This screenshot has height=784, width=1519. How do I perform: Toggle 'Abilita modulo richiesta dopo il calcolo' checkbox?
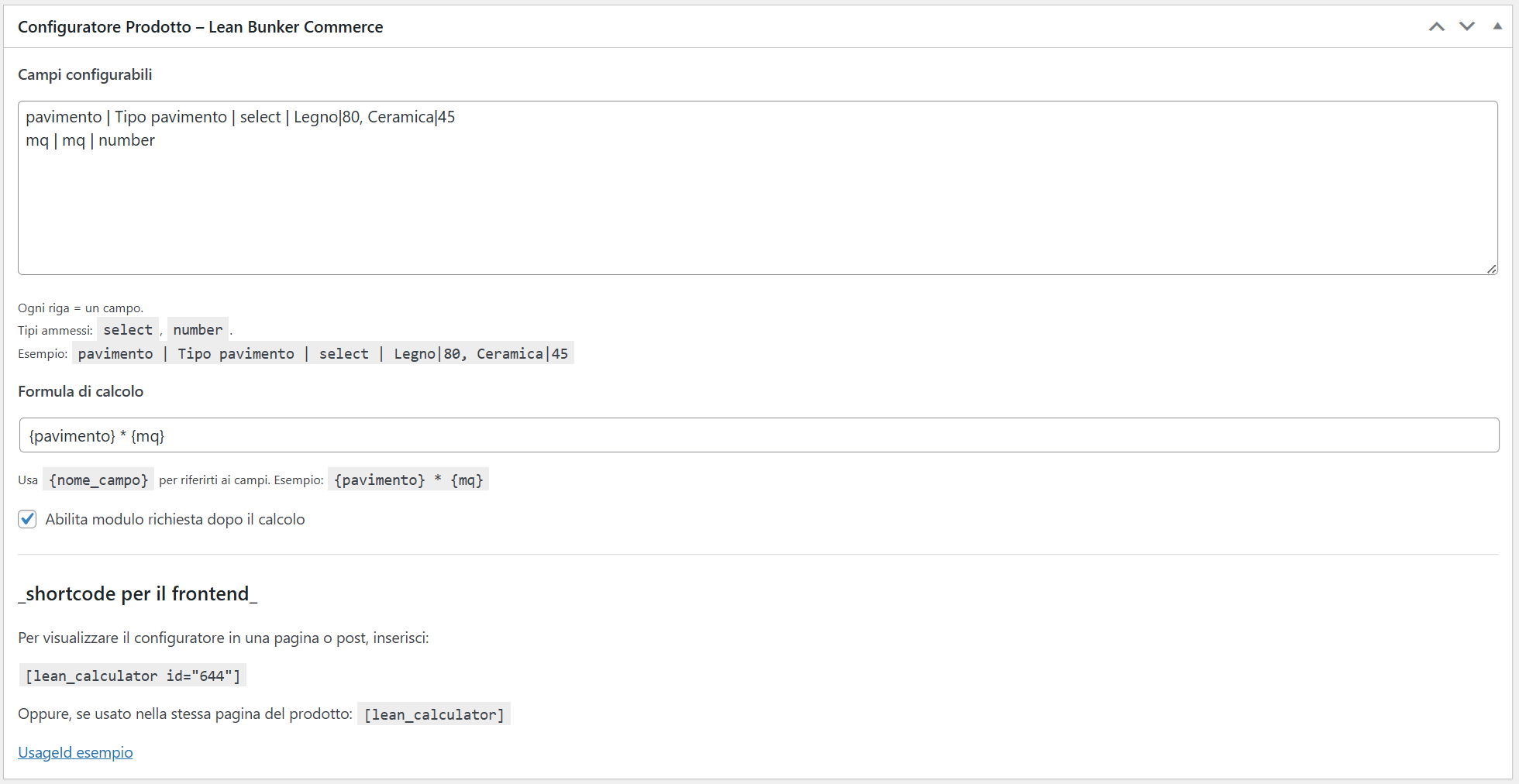click(x=28, y=519)
